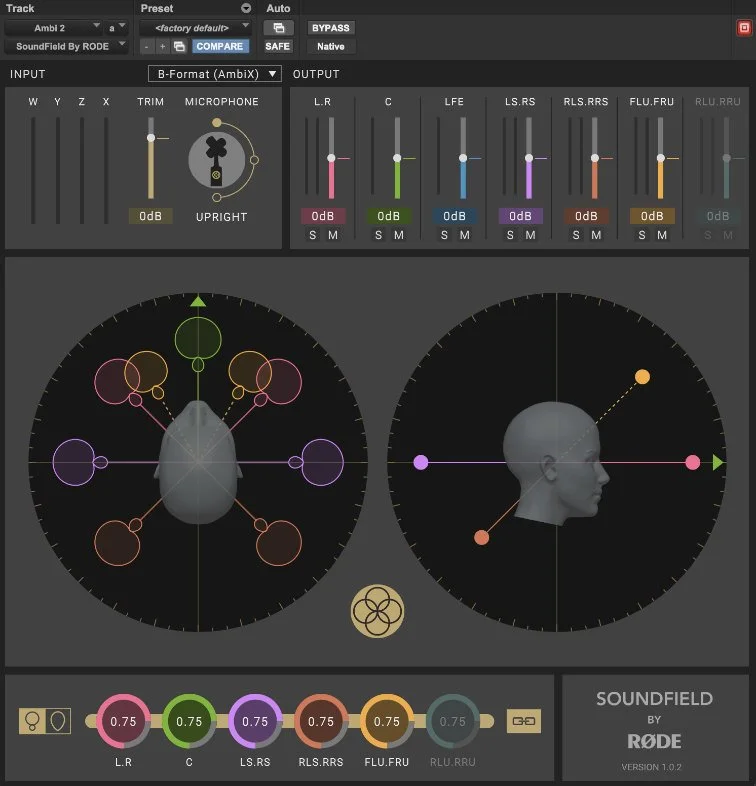Select the right yellow FRU speaker pattern
756x786 pixels.
point(250,371)
